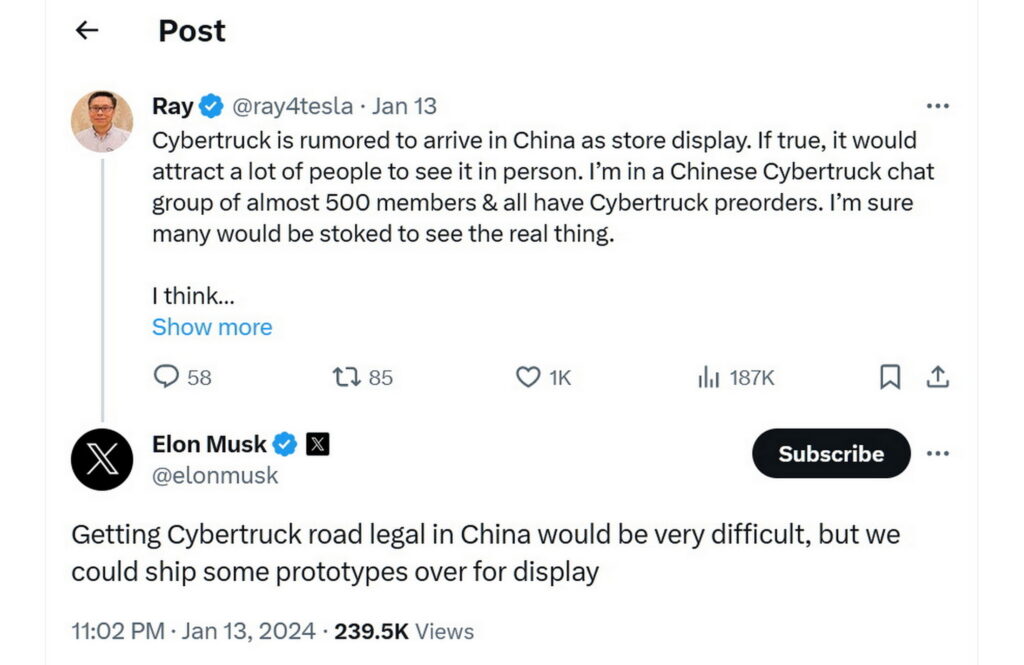Open the more options menu on Ray's post
The height and width of the screenshot is (665, 1024).
point(938,105)
